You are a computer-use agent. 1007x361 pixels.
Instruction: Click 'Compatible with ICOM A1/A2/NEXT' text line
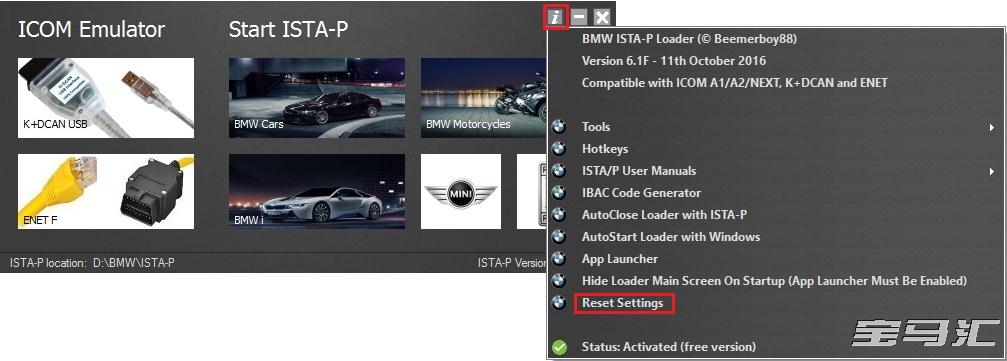[735, 83]
